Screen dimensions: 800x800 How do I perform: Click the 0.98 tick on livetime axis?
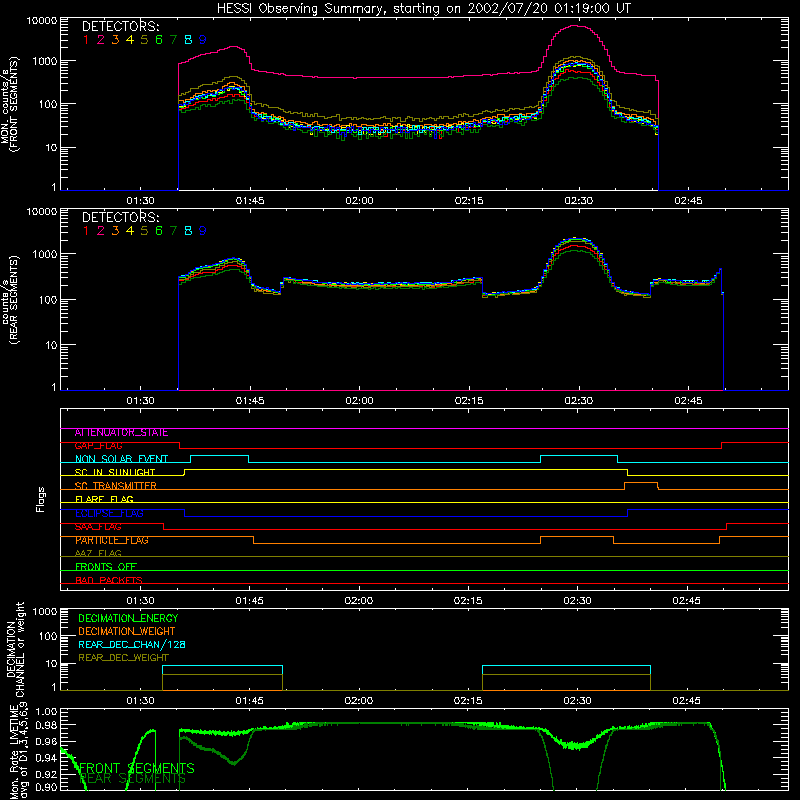pyautogui.click(x=45, y=725)
